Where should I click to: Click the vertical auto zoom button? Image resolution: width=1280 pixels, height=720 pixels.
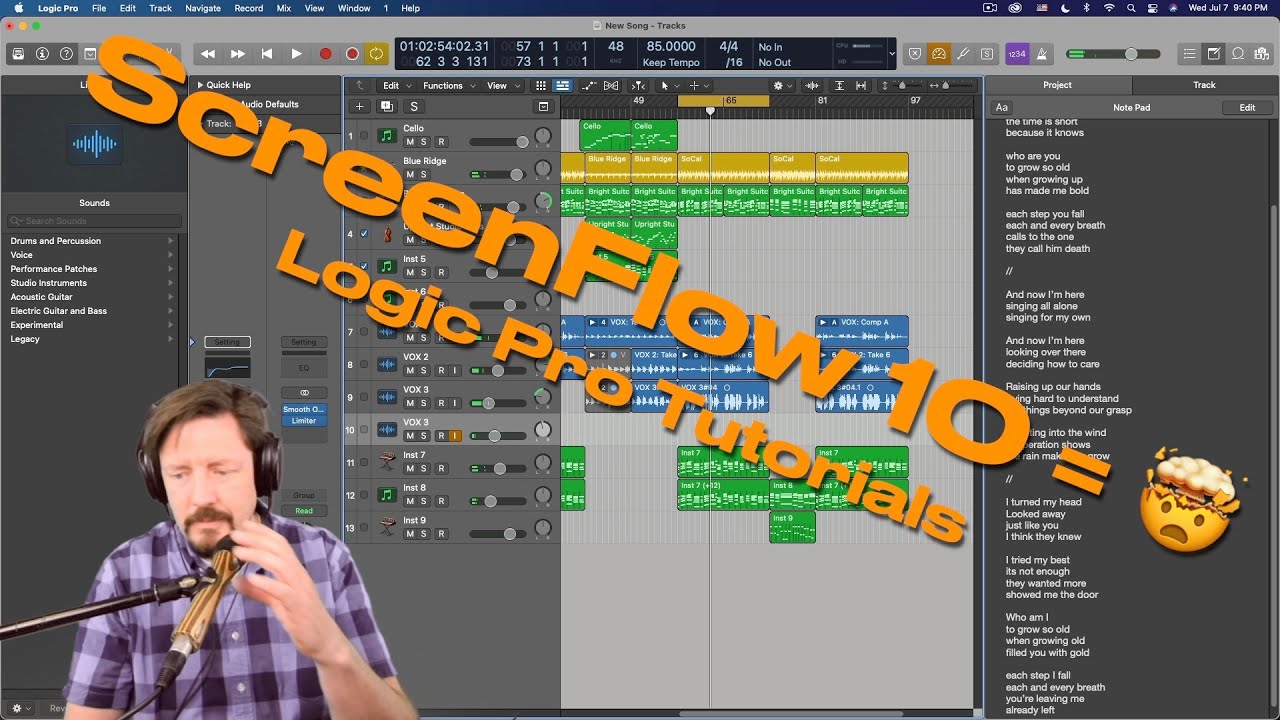click(x=839, y=86)
